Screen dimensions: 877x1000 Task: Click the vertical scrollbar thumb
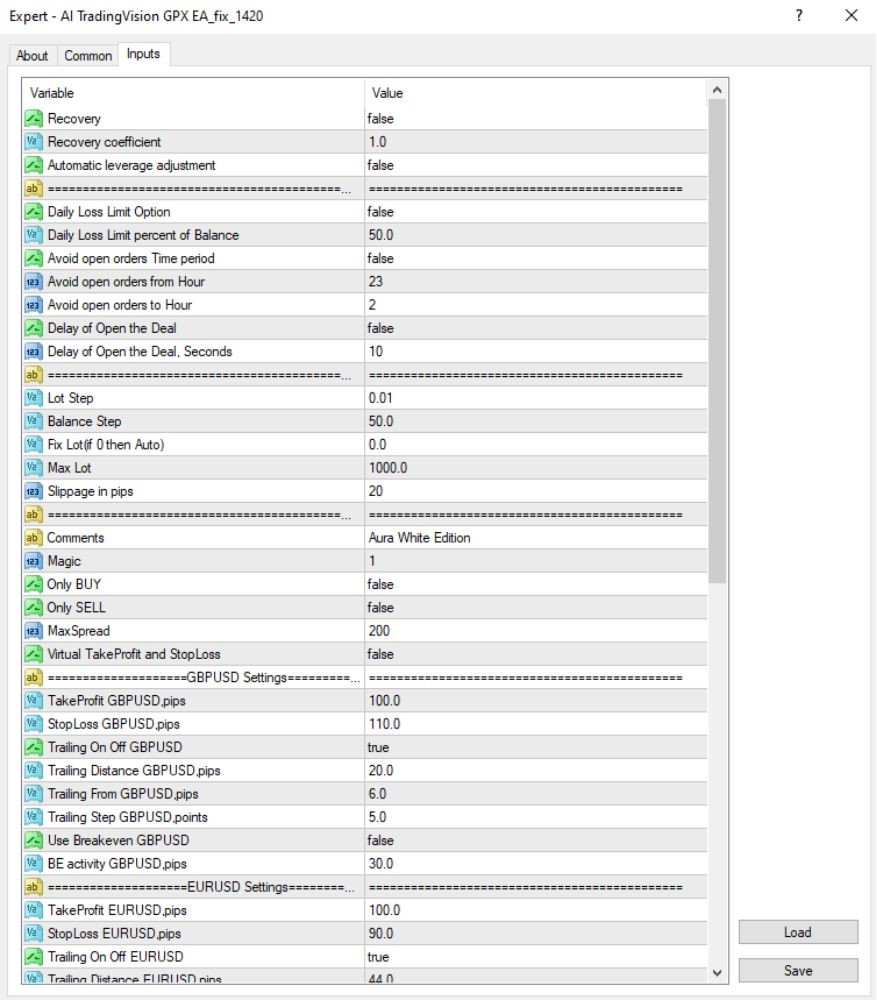[717, 341]
